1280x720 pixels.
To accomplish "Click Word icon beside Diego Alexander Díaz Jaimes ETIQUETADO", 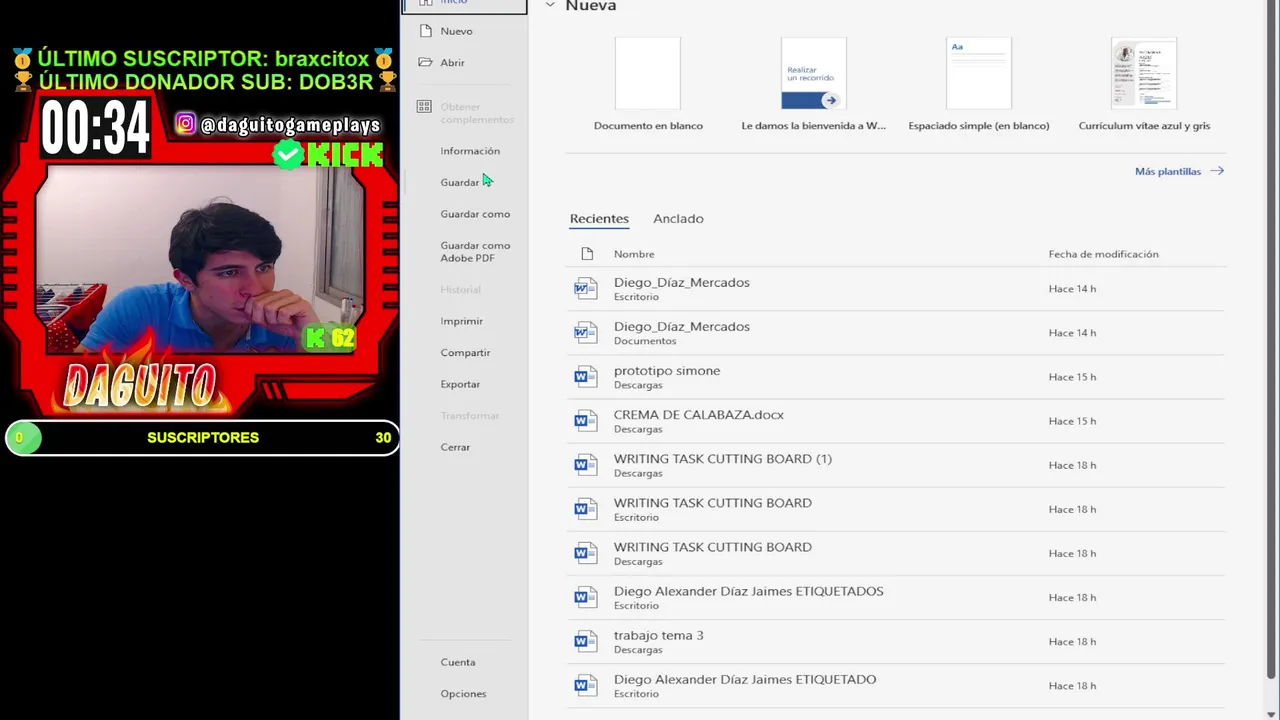I will (585, 685).
